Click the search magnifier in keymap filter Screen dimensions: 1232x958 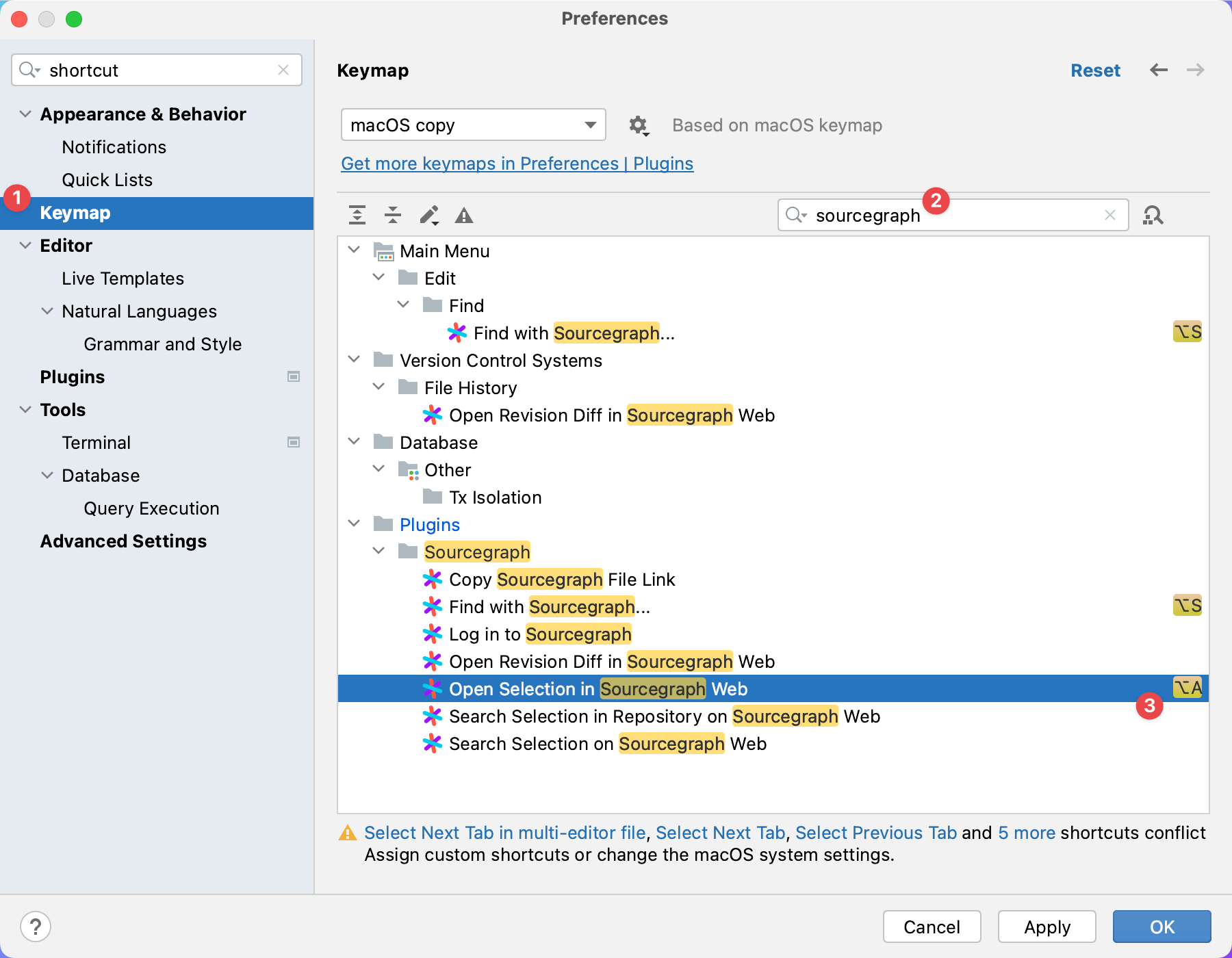[796, 215]
